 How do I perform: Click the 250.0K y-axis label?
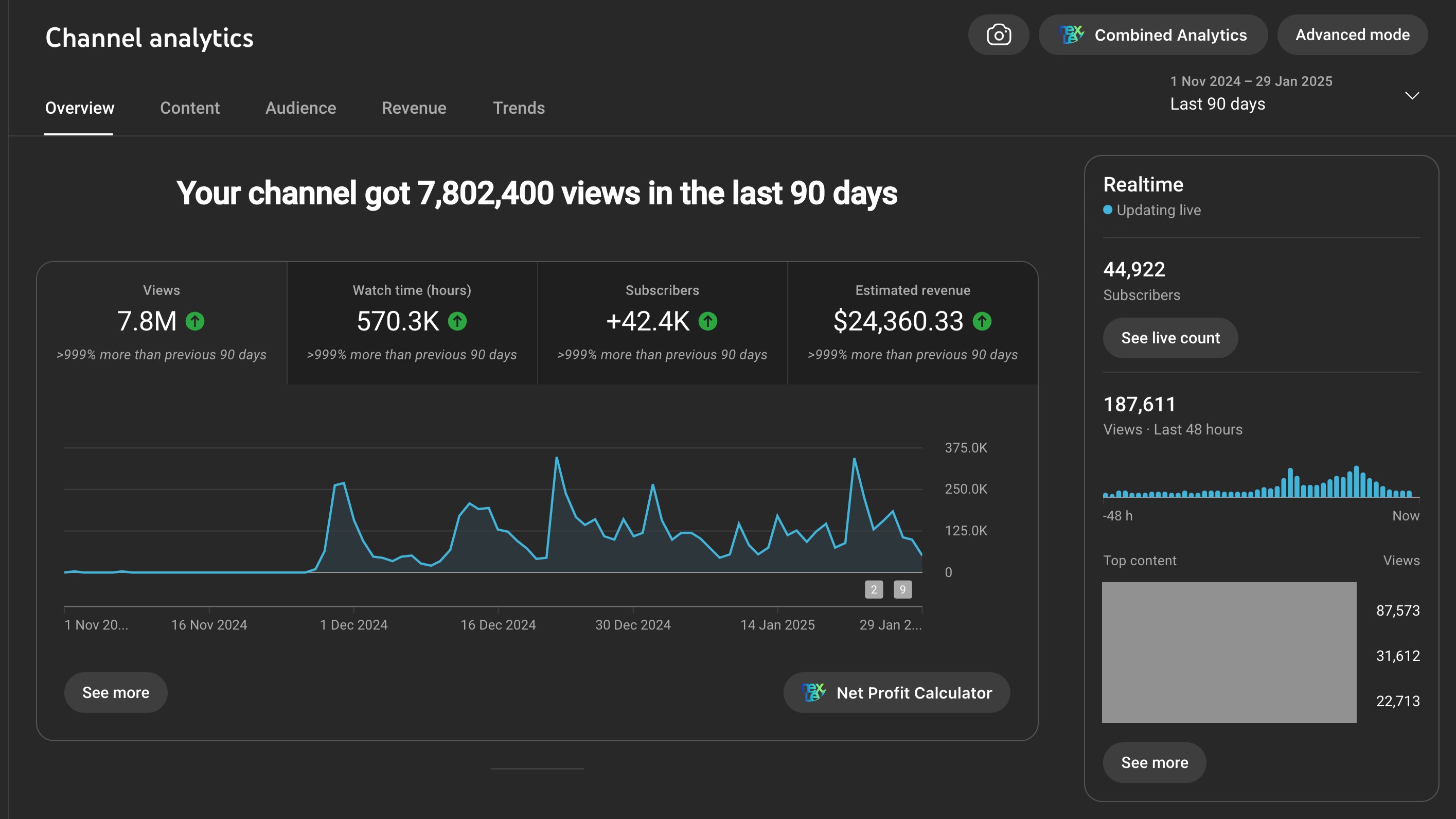(x=966, y=489)
